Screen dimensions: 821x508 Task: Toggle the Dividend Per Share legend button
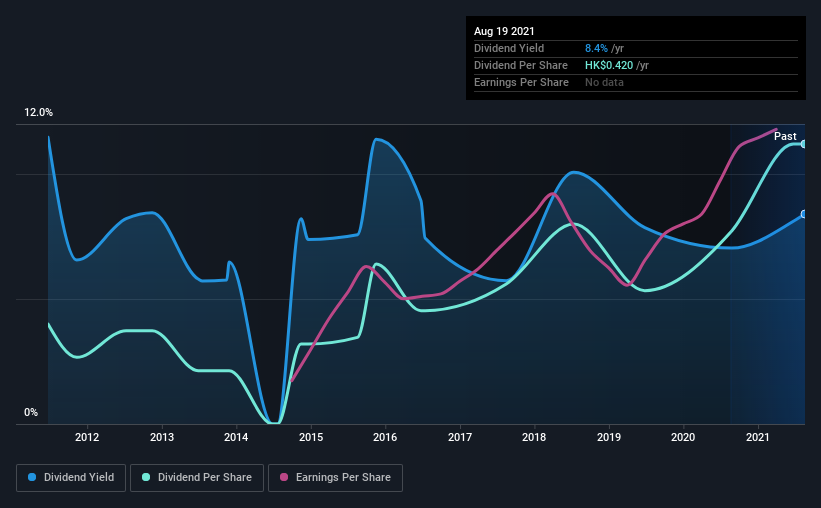pyautogui.click(x=197, y=478)
